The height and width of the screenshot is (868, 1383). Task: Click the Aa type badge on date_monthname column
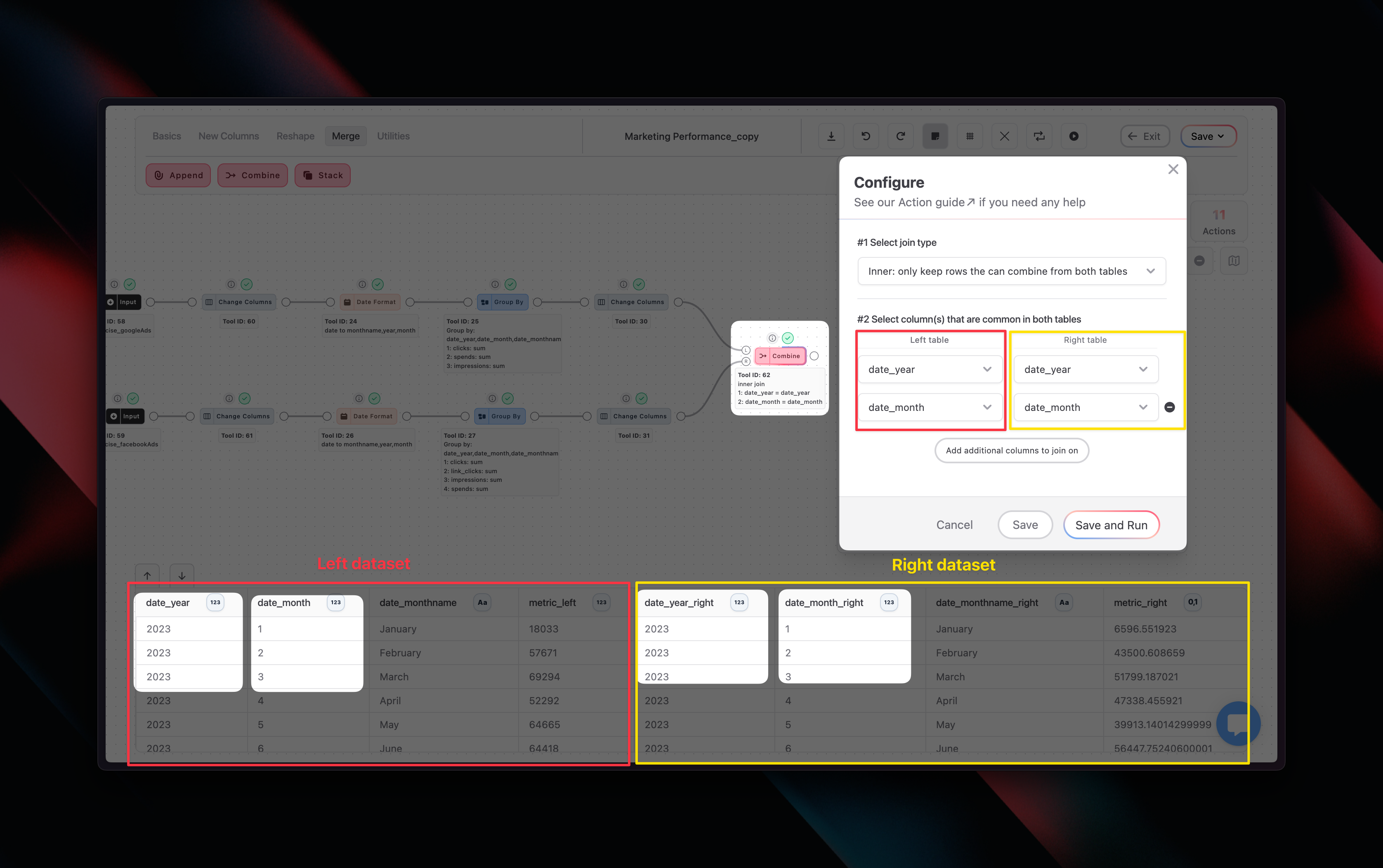pos(482,602)
